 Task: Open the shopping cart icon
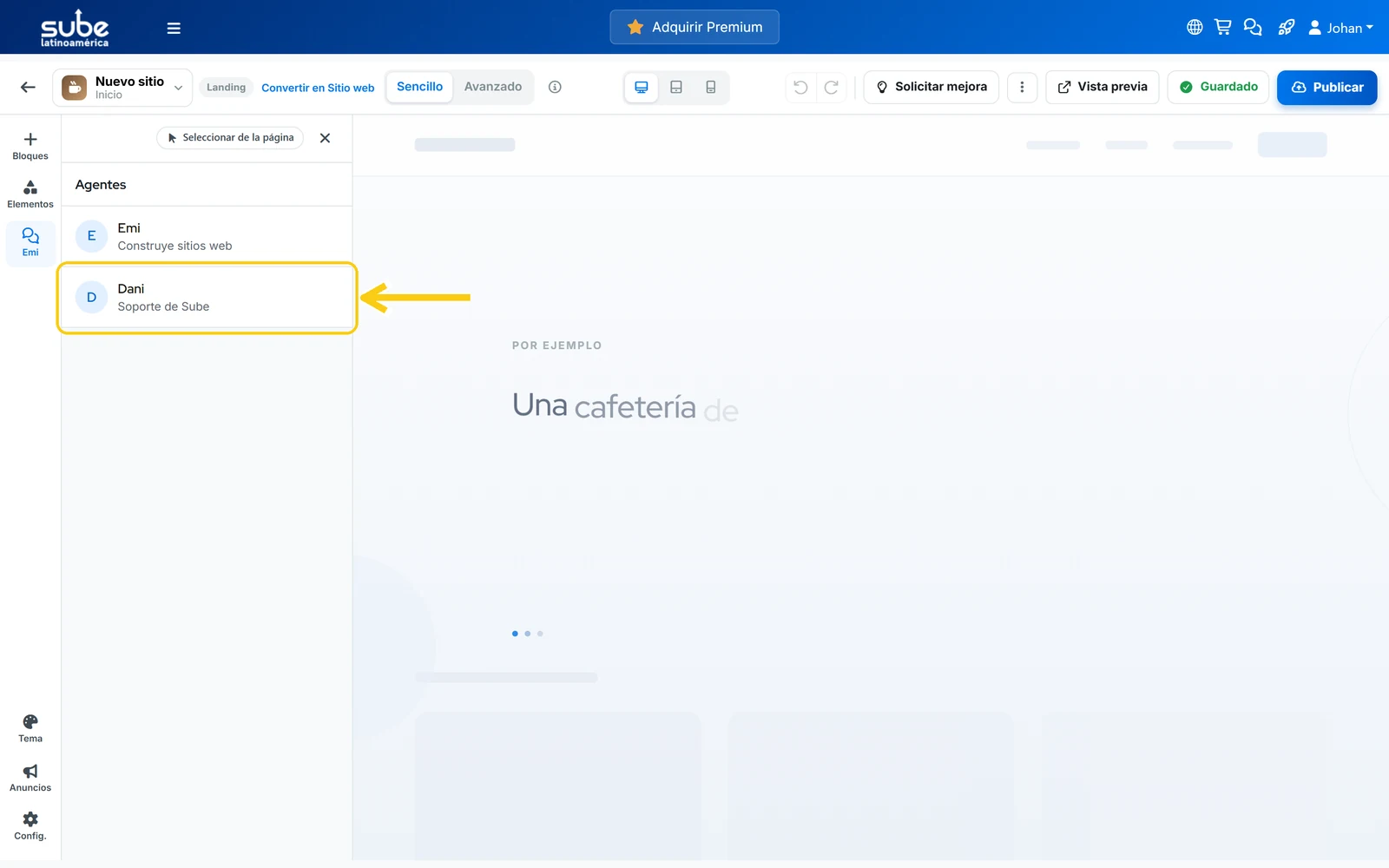coord(1223,28)
